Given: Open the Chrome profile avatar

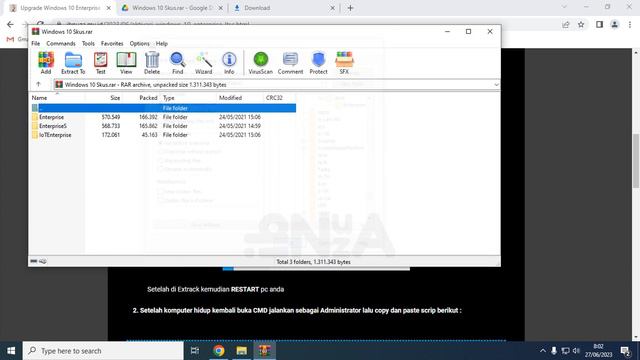Looking at the screenshot, I should pyautogui.click(x=615, y=25).
